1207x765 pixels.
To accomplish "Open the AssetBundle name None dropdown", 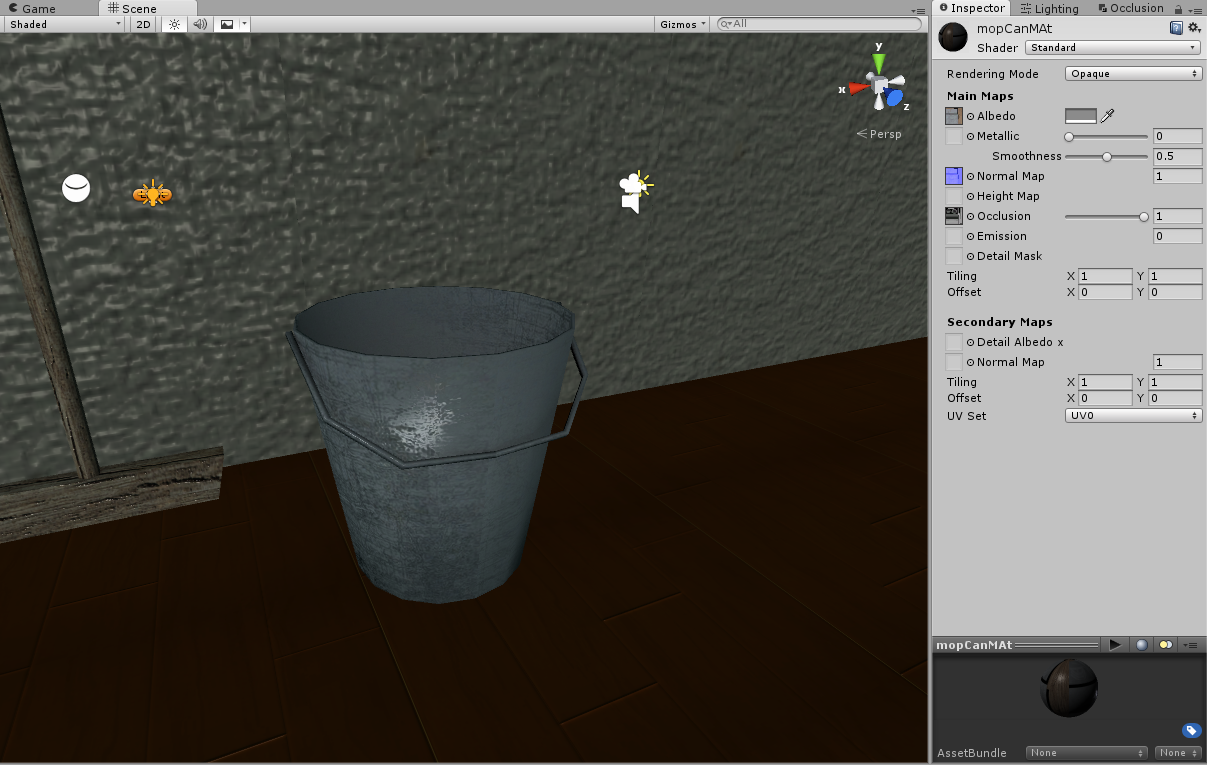I will click(x=1087, y=753).
